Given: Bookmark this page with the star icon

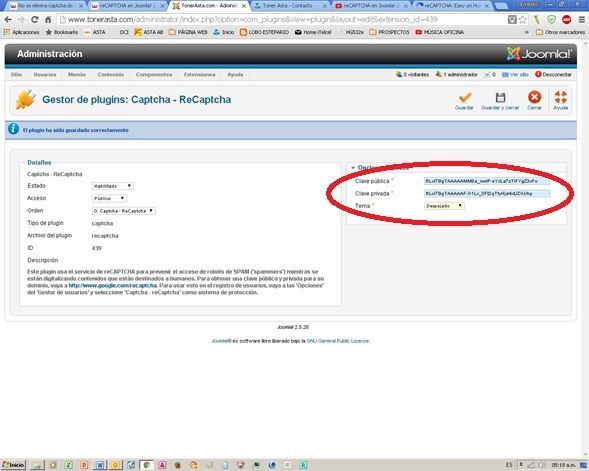Looking at the screenshot, I should [523, 20].
